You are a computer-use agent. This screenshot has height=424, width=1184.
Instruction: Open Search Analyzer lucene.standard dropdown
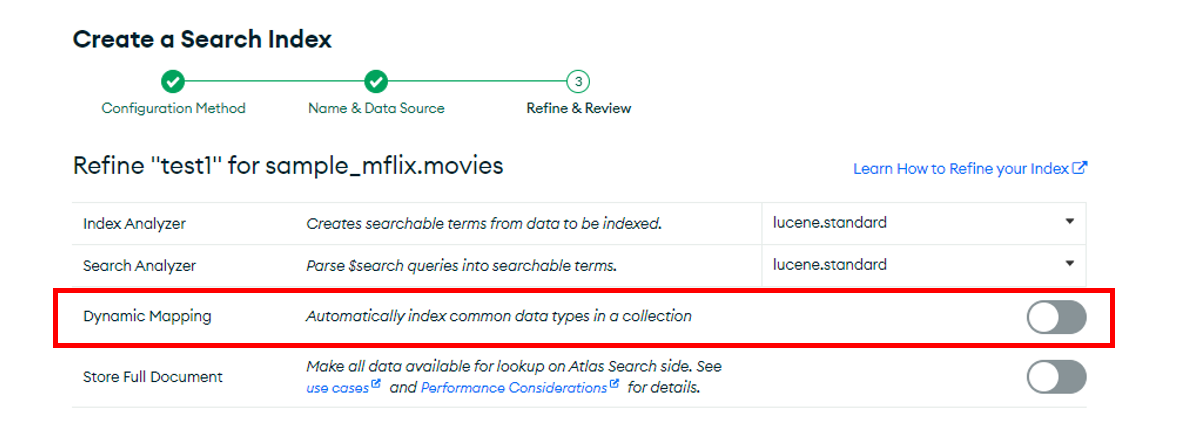[x=924, y=265]
